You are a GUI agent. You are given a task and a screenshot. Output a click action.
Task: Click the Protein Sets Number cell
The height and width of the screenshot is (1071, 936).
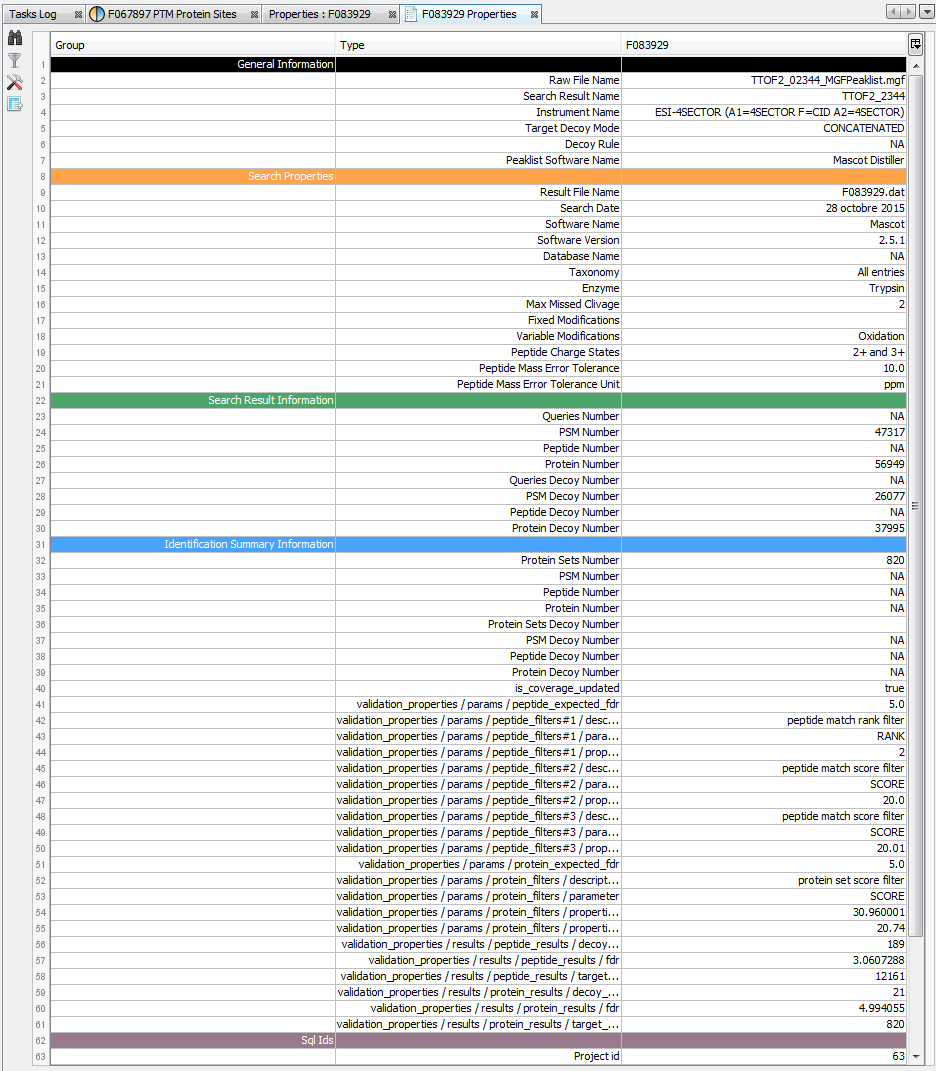[478, 561]
